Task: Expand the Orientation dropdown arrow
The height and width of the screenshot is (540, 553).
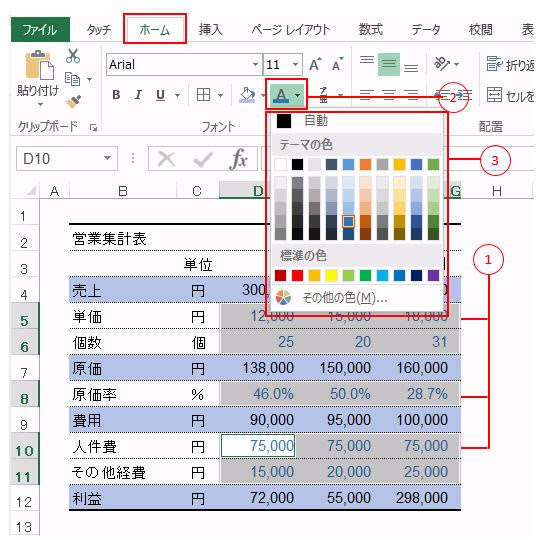Action: (456, 65)
